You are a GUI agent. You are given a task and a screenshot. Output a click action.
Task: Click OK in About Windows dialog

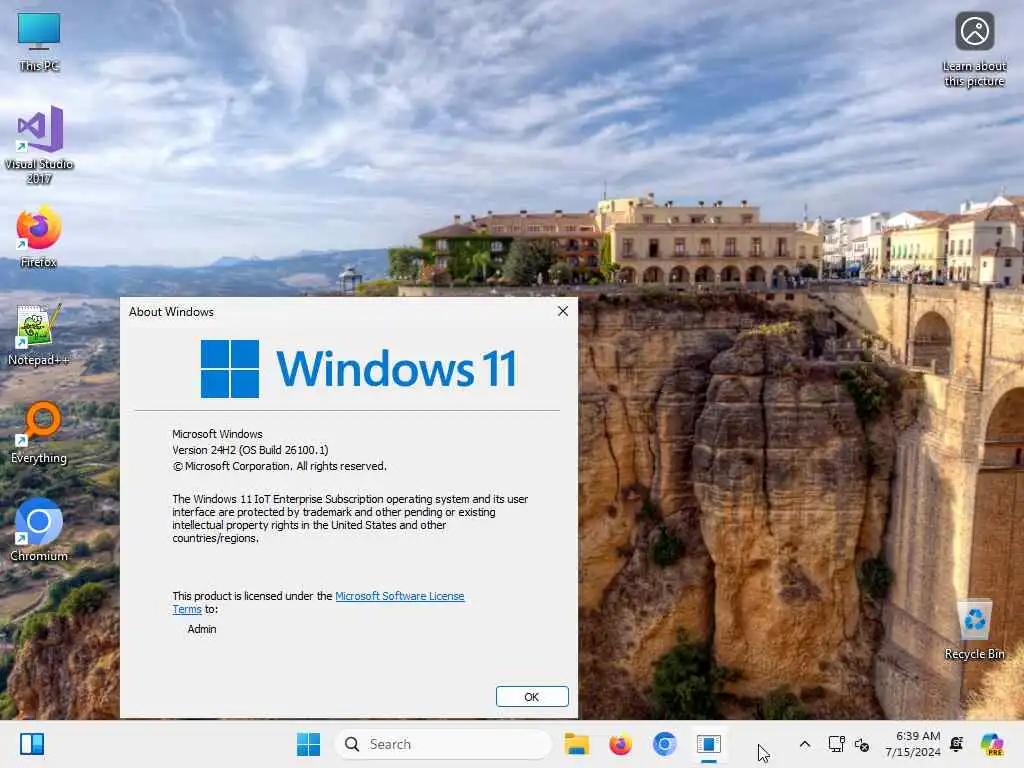[x=532, y=697]
